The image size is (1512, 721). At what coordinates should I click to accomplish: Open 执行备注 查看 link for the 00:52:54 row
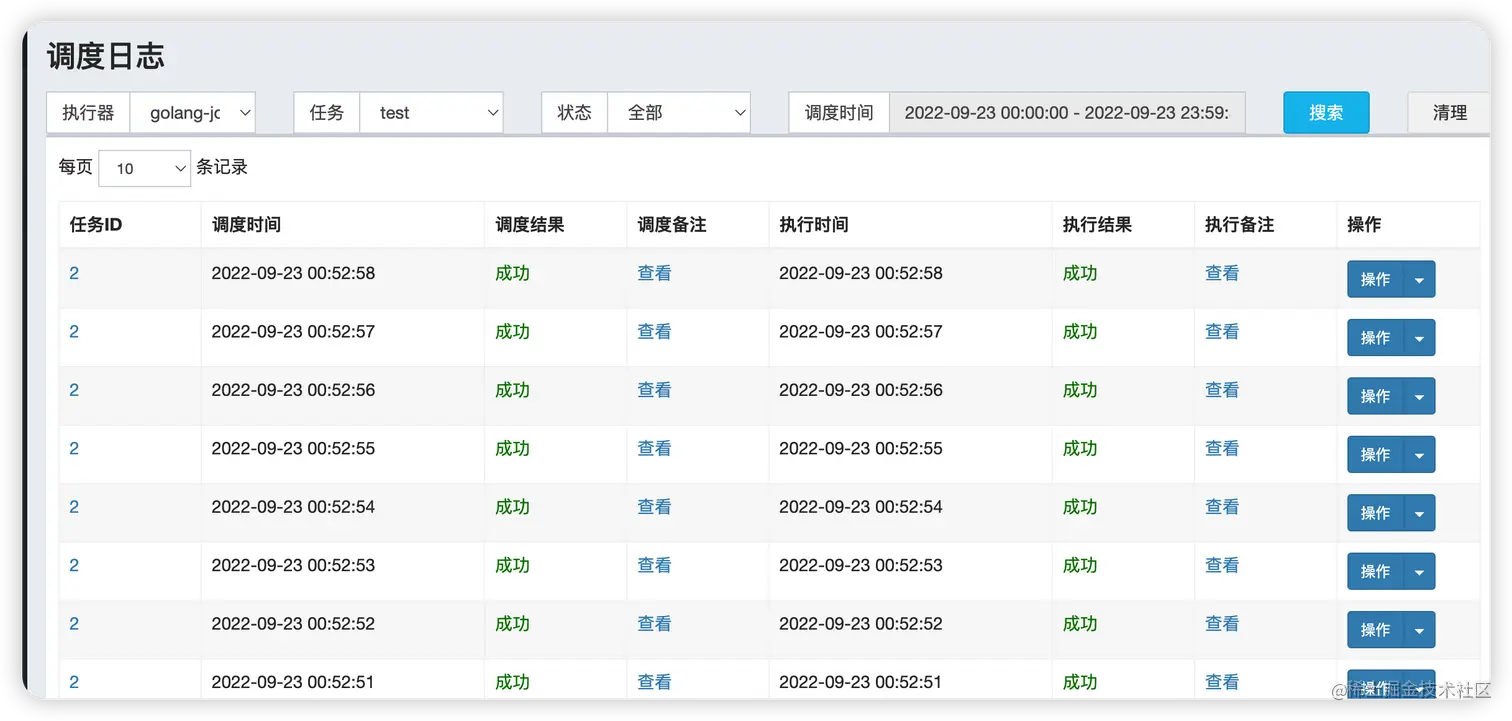(x=1222, y=507)
